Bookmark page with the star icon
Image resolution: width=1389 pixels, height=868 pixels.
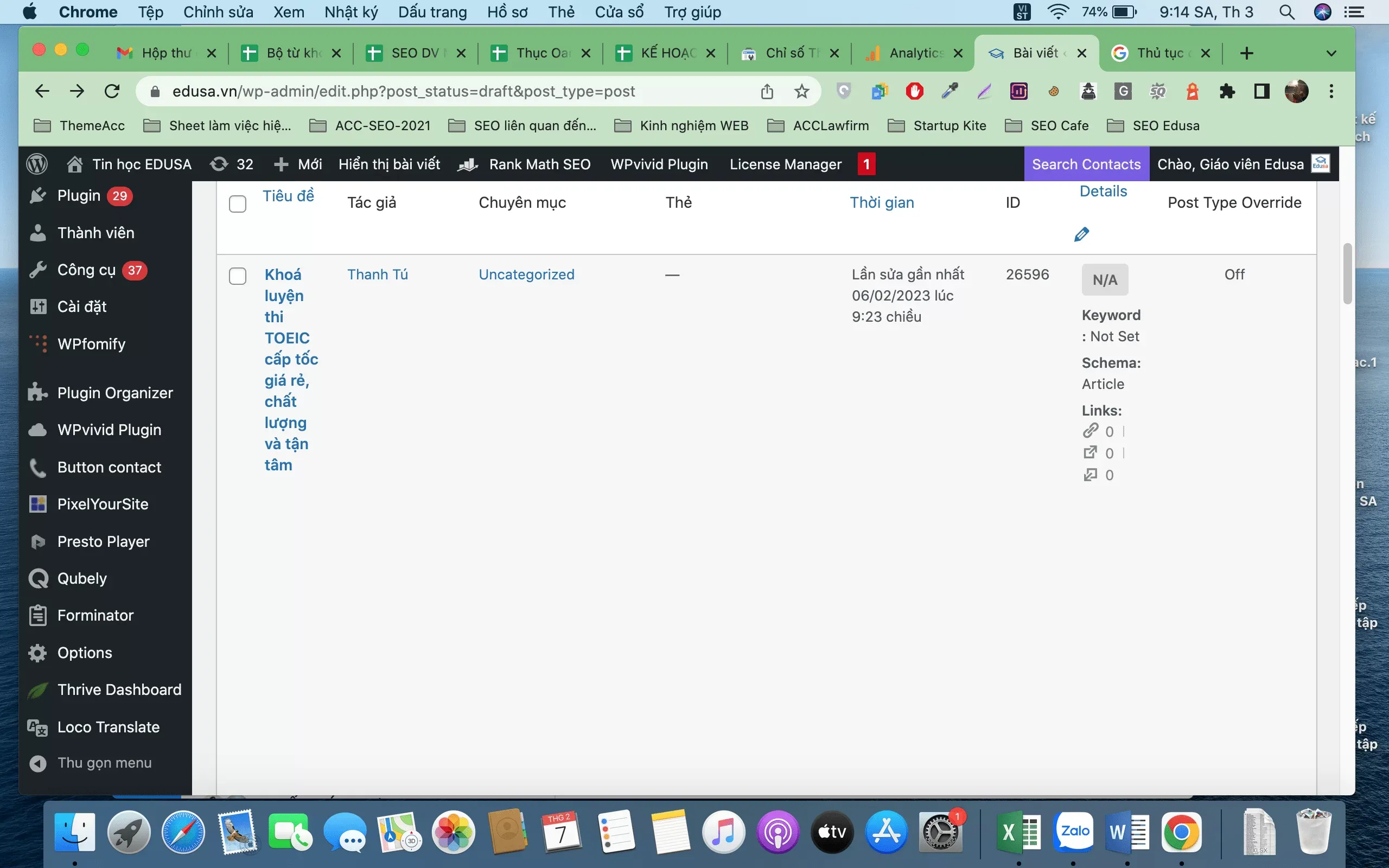[x=801, y=91]
